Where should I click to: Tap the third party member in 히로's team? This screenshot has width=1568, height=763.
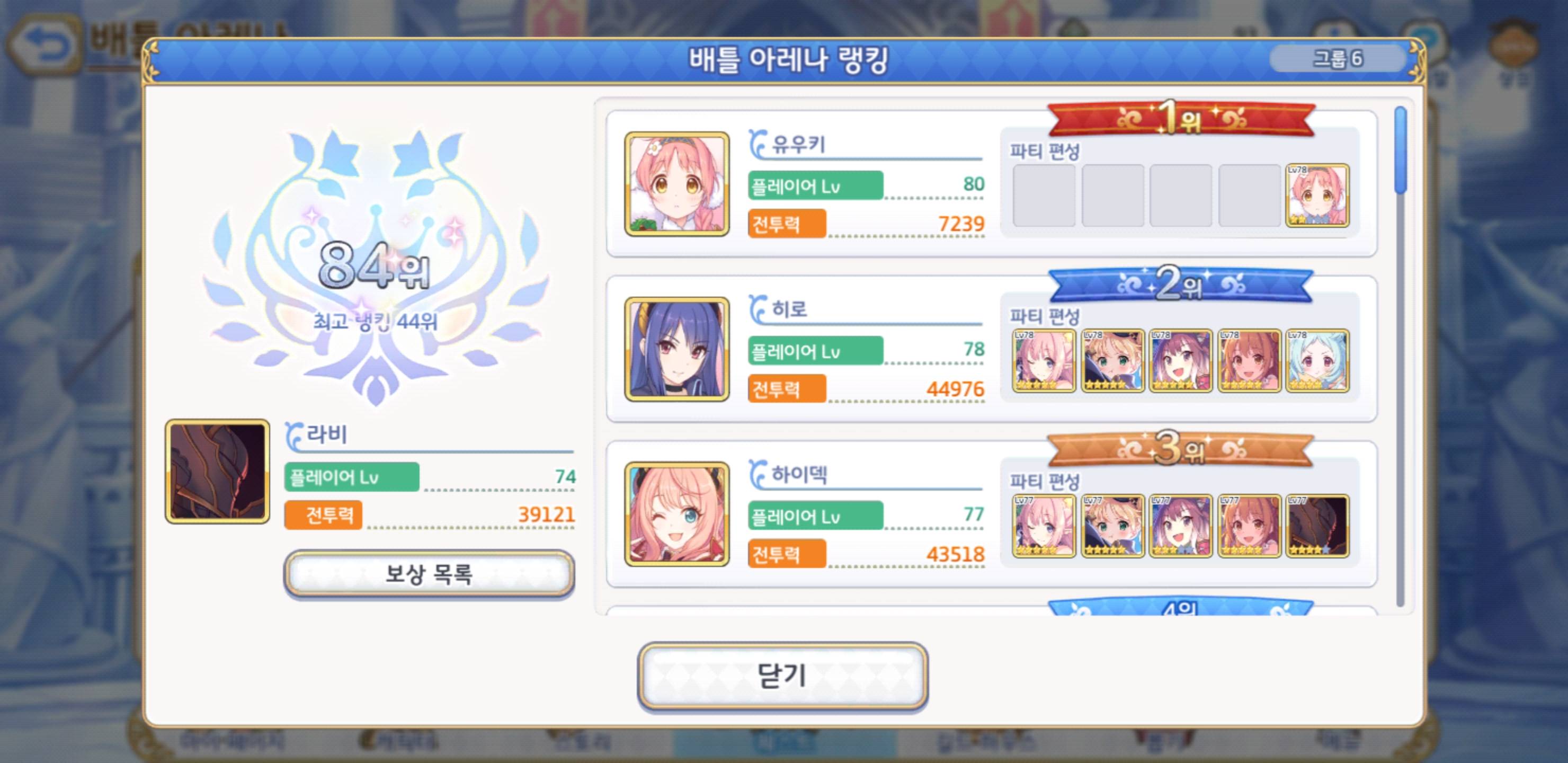(1180, 361)
